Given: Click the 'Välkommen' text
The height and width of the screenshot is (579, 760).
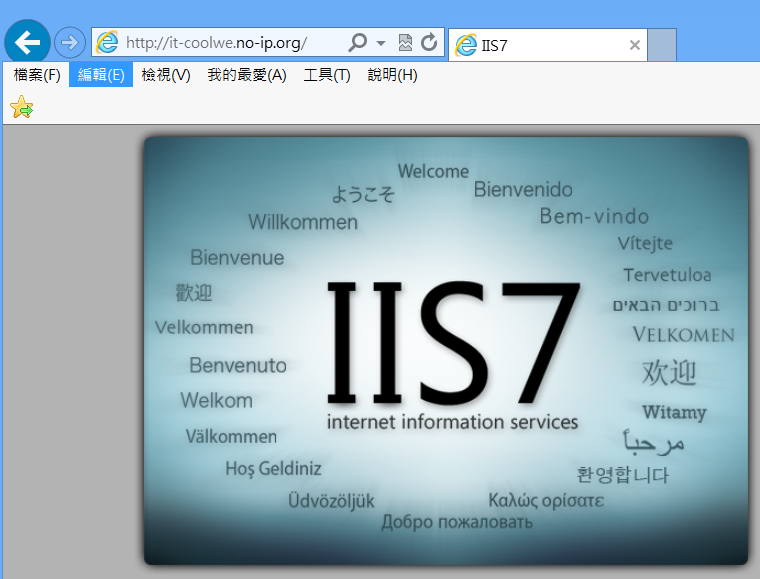Looking at the screenshot, I should (231, 437).
